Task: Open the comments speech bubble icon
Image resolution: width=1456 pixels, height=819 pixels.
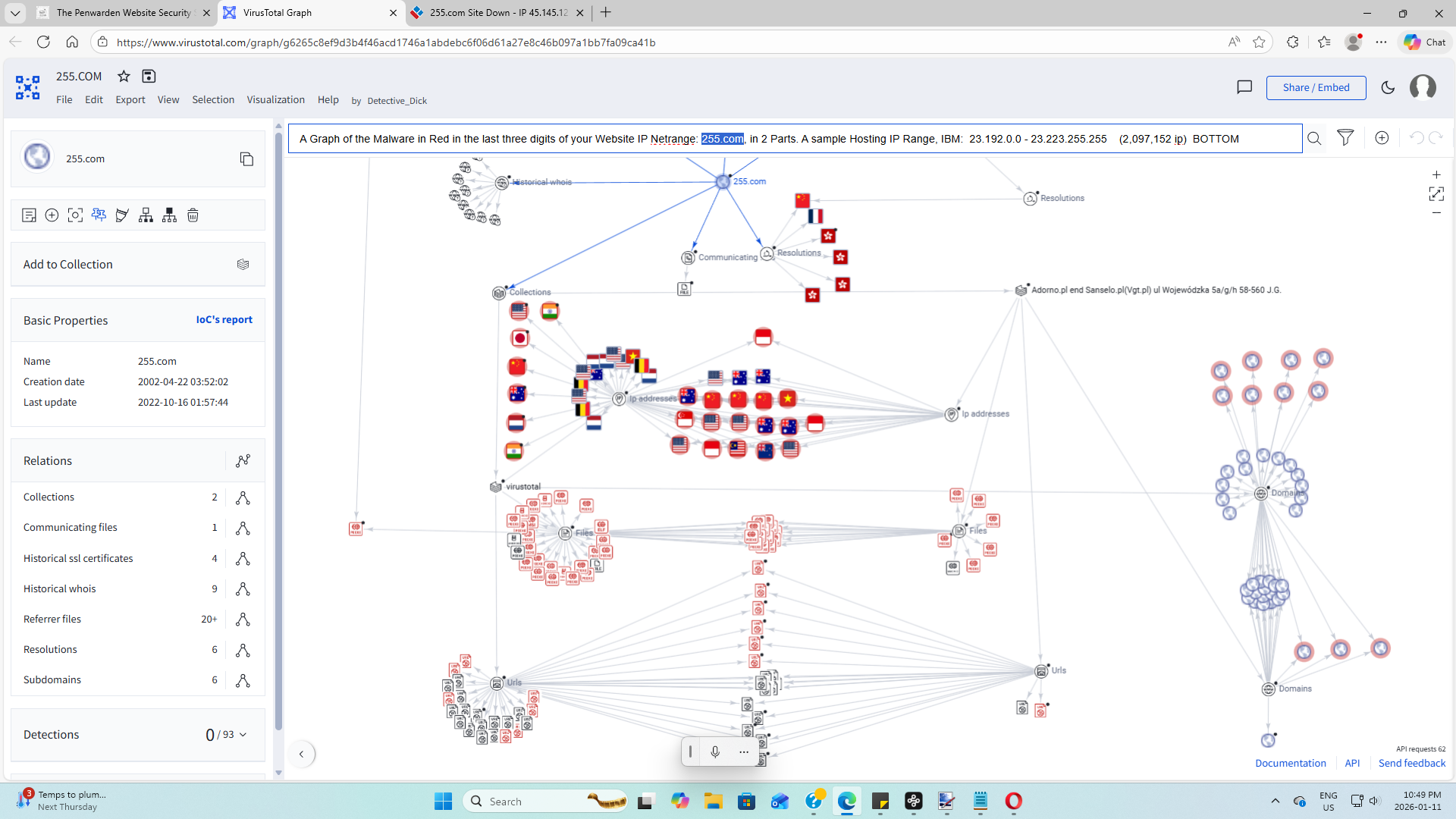Action: point(1244,87)
